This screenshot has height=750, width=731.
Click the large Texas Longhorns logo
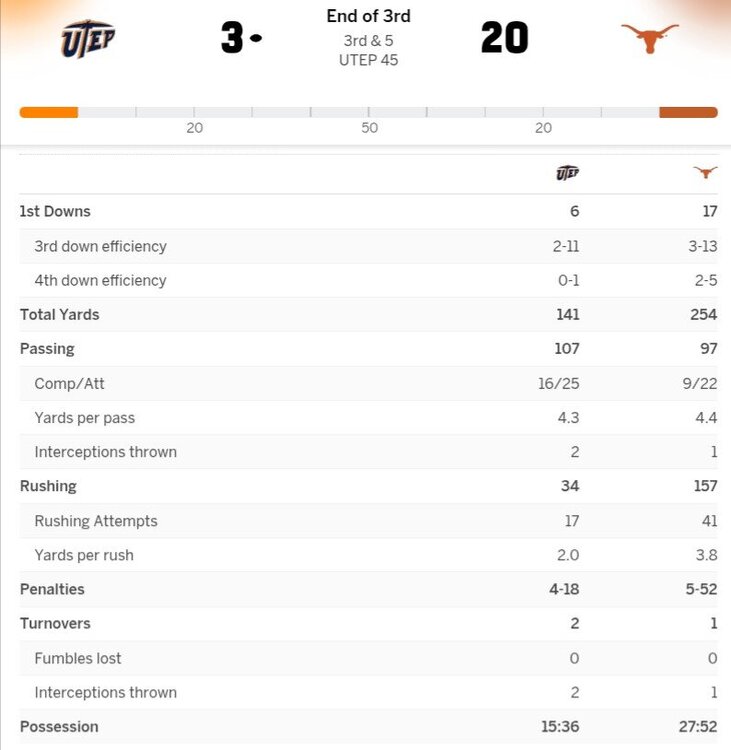pyautogui.click(x=649, y=39)
